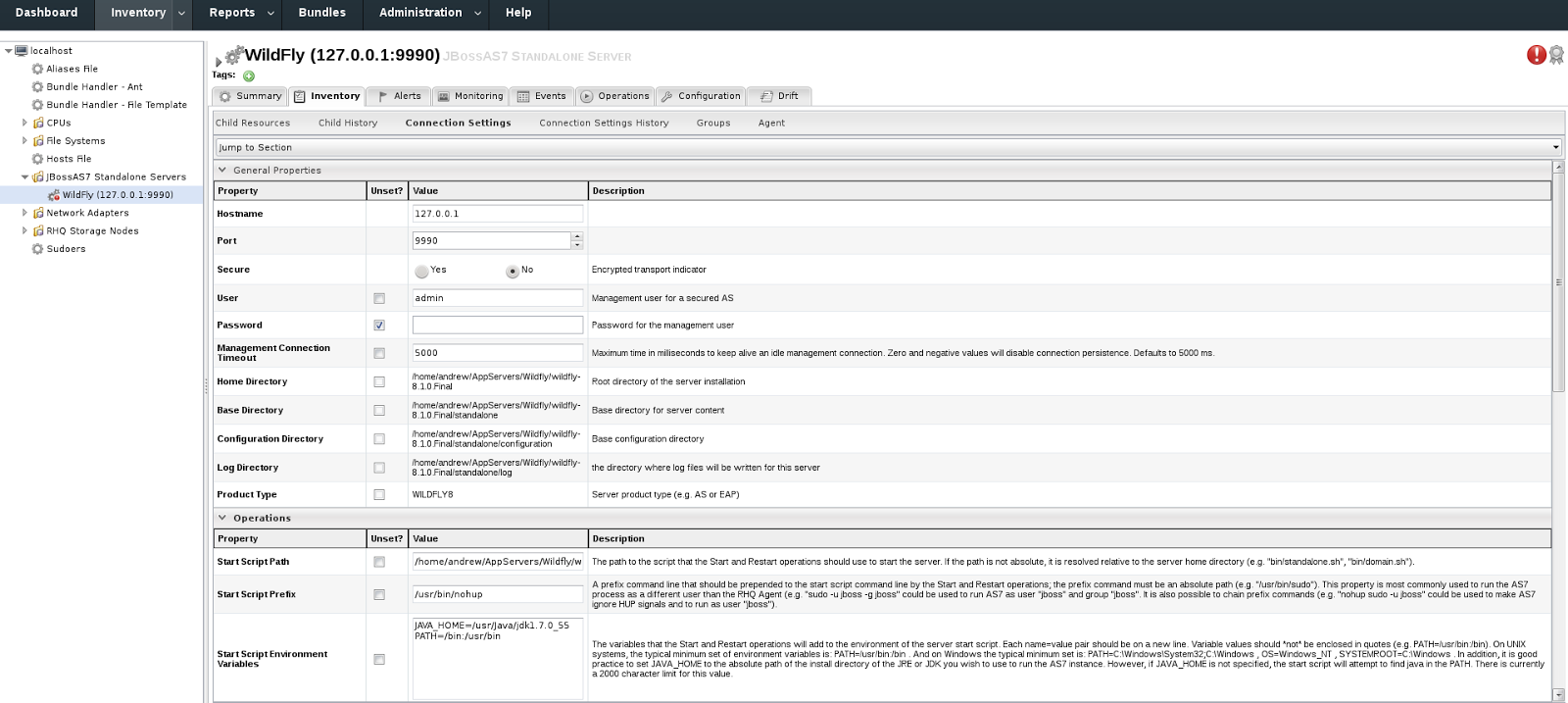This screenshot has width=1568, height=703.
Task: Click the availability ribbon badge icon
Action: click(1556, 55)
